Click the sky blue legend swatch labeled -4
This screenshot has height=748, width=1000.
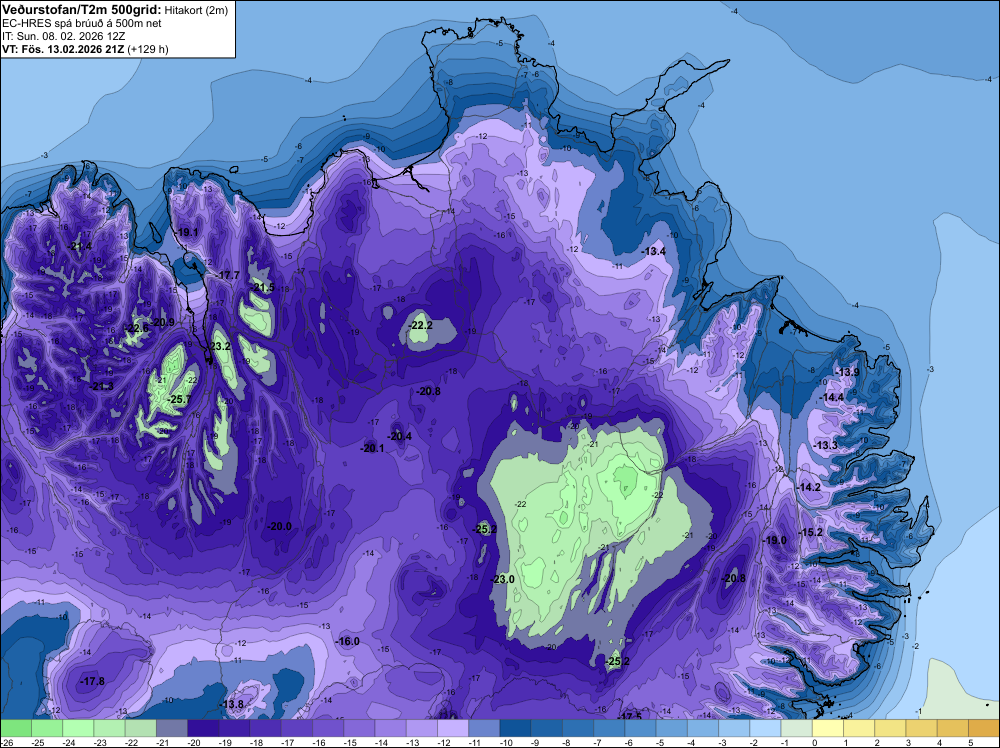point(703,728)
